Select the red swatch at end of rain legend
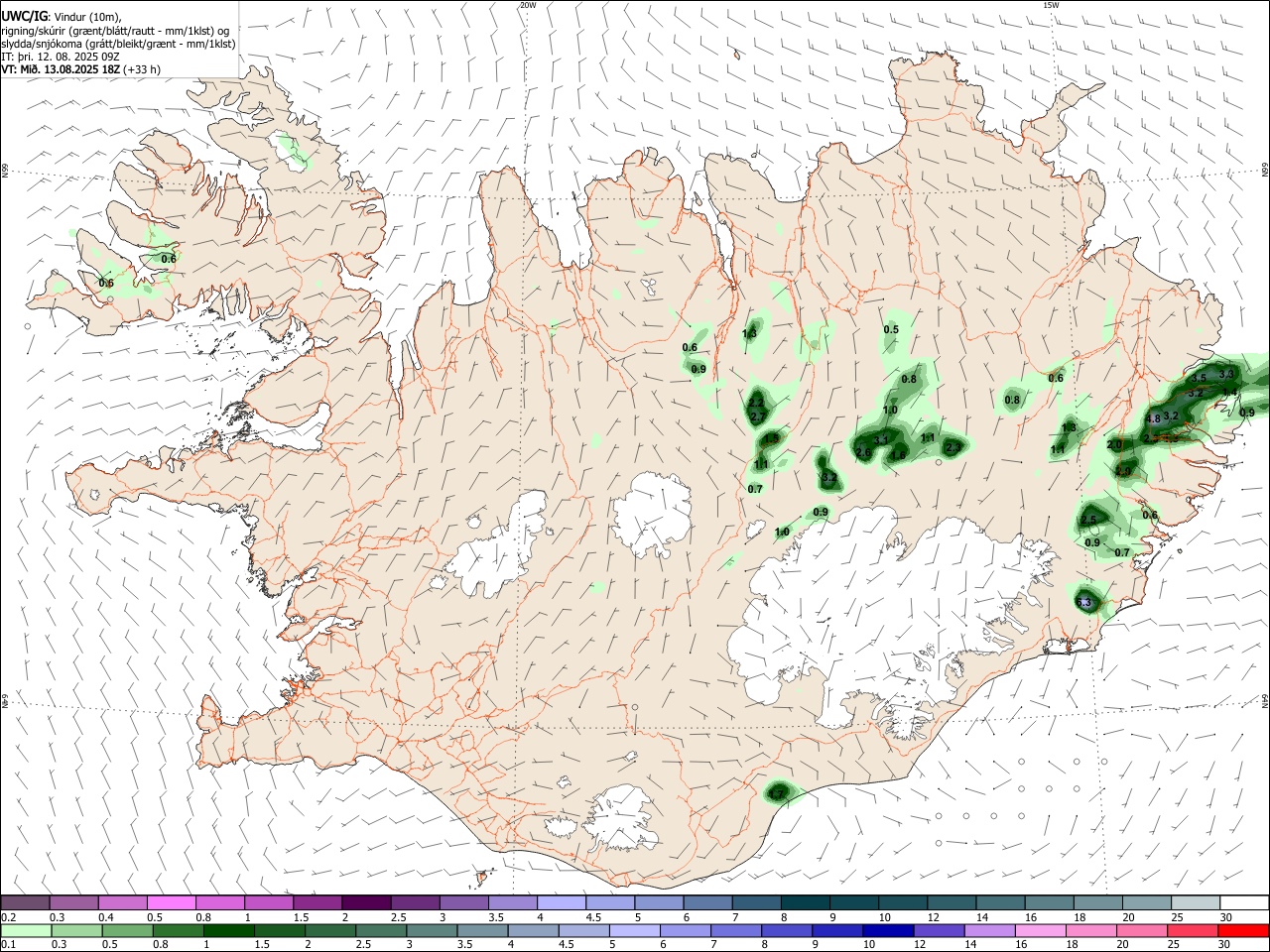The image size is (1270, 952). coord(1243,930)
